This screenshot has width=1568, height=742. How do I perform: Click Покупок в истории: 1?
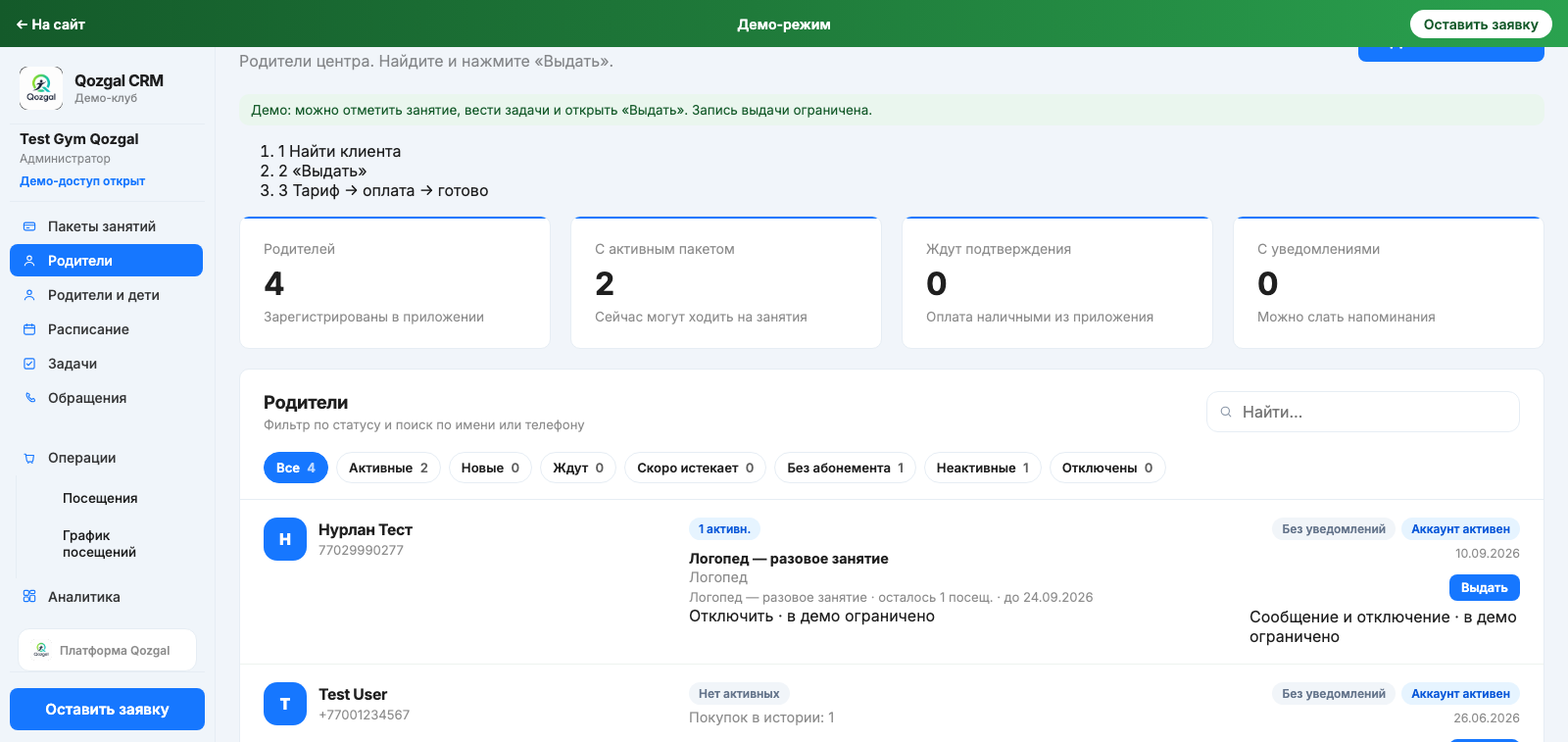point(761,717)
